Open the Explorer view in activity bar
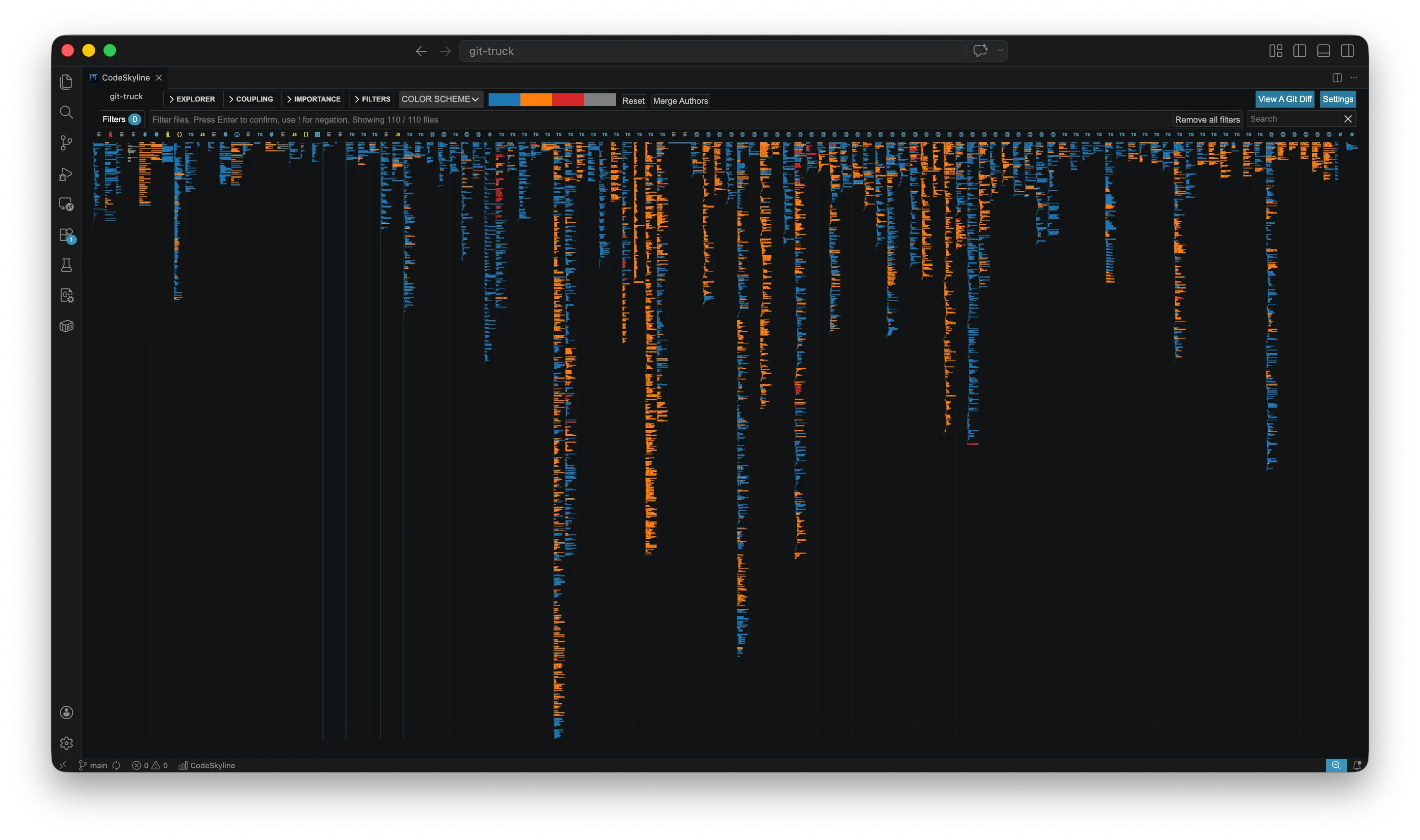 click(66, 81)
